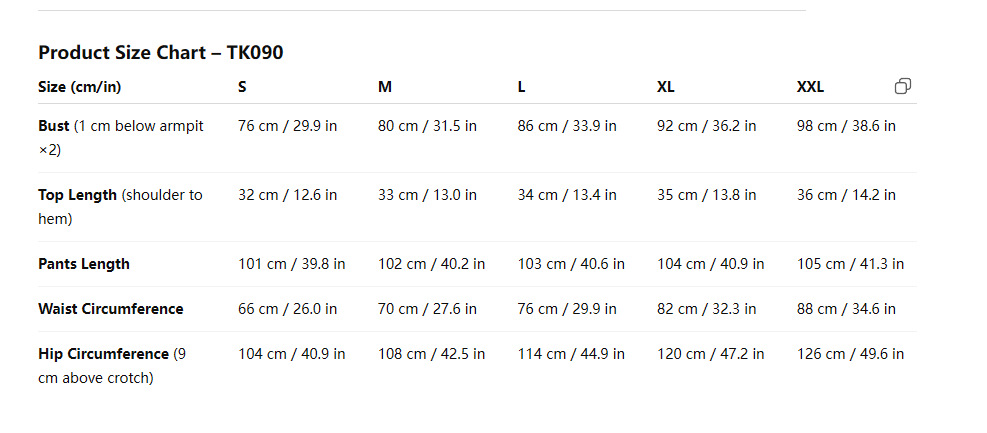Click the Size (cm/in) column header

pyautogui.click(x=80, y=87)
